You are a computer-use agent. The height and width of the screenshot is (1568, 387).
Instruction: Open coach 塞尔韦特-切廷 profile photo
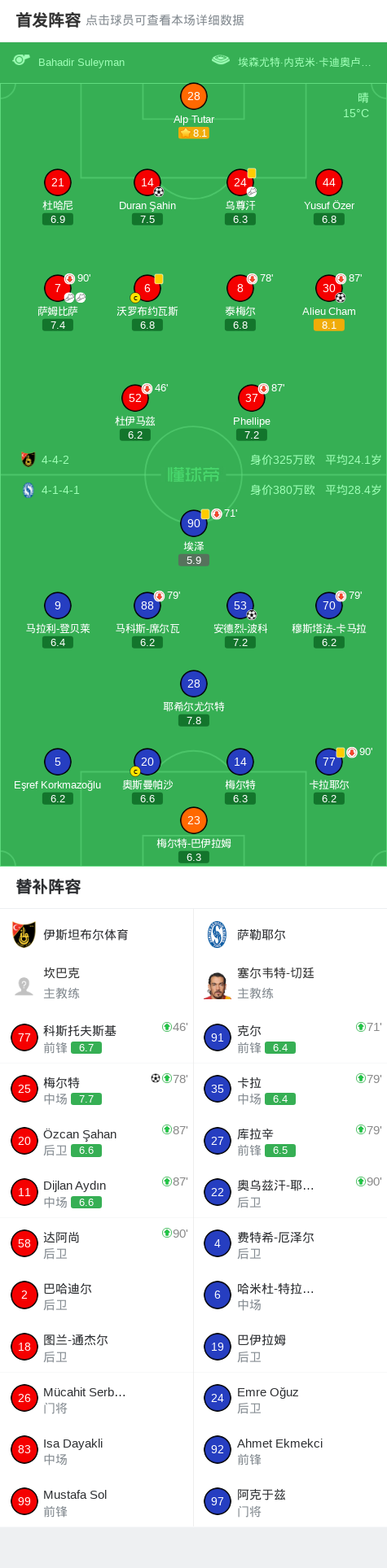click(x=218, y=985)
